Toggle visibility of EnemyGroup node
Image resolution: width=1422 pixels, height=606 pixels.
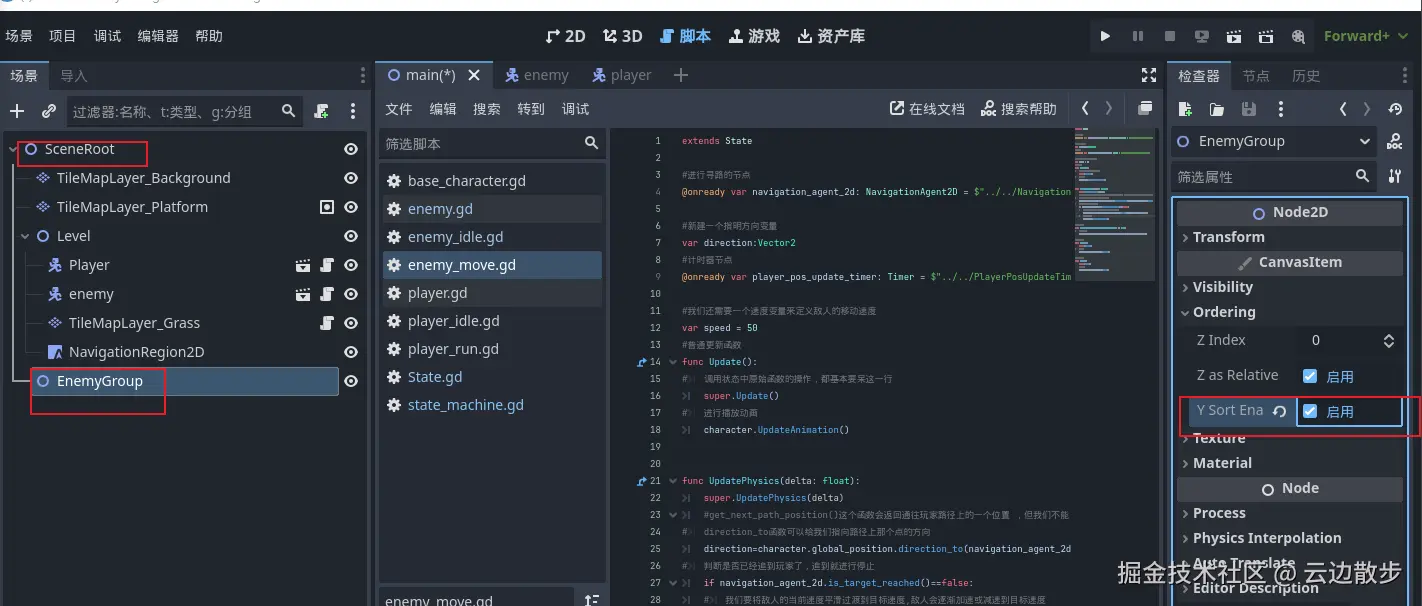click(x=351, y=381)
